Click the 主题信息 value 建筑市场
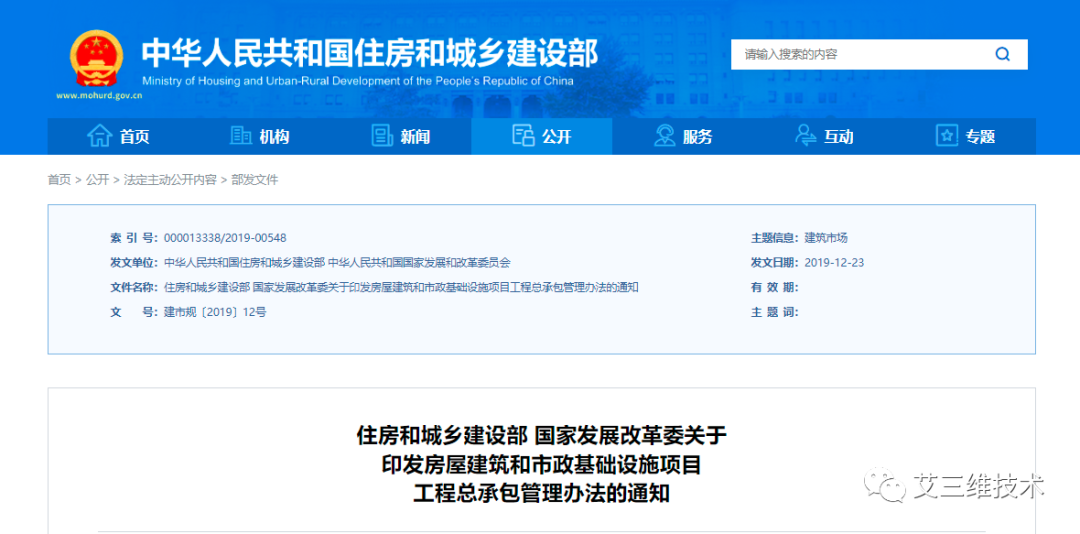This screenshot has width=1080, height=534. [826, 238]
